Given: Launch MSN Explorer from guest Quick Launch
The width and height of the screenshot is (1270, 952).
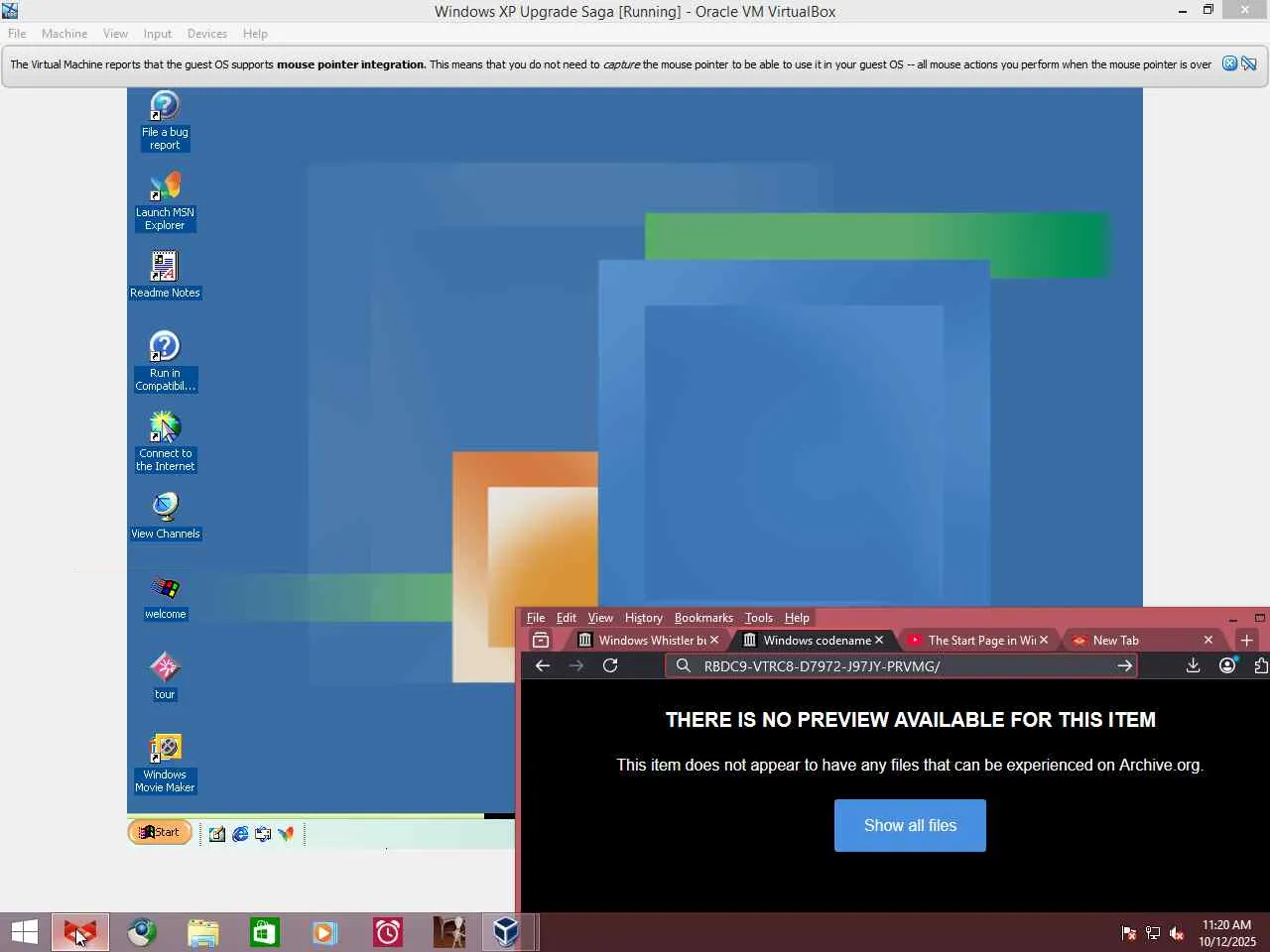Looking at the screenshot, I should click(286, 834).
